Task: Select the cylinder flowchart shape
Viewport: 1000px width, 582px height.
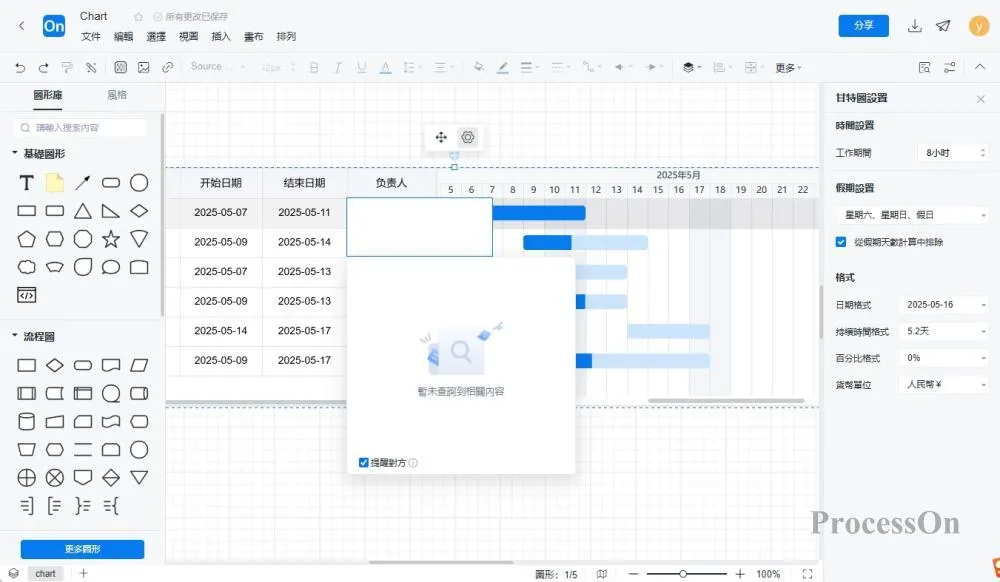Action: [x=26, y=421]
